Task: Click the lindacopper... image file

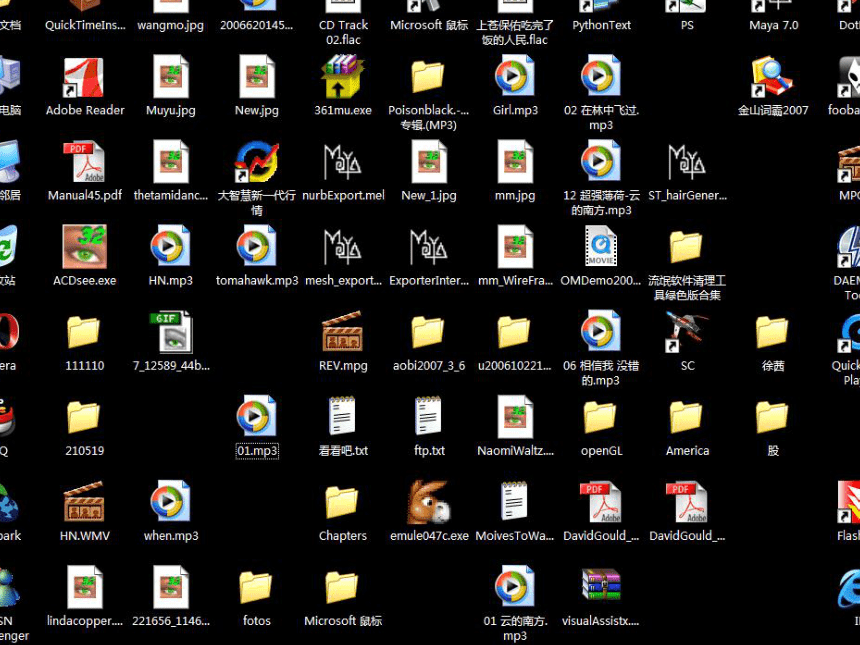Action: tap(84, 587)
